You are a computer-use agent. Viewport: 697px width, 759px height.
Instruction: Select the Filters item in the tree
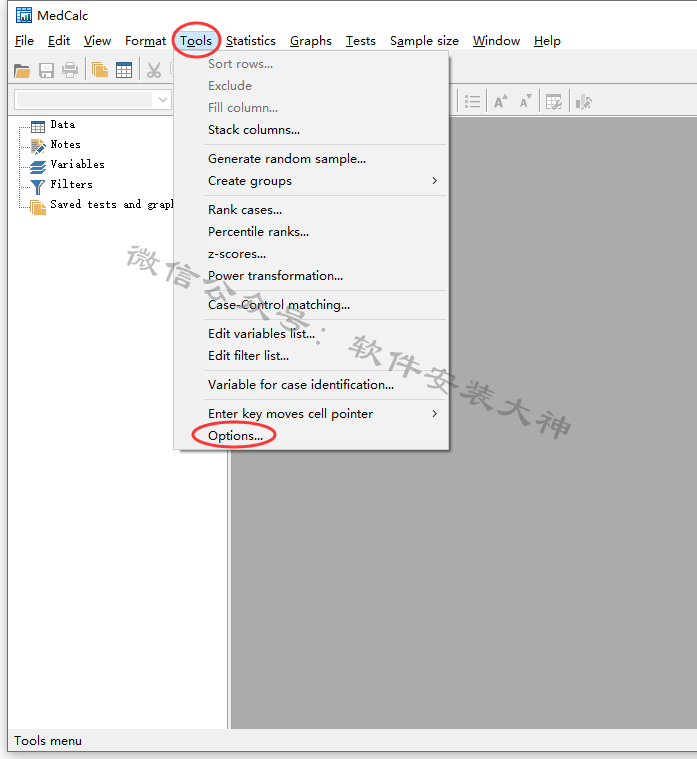71,184
